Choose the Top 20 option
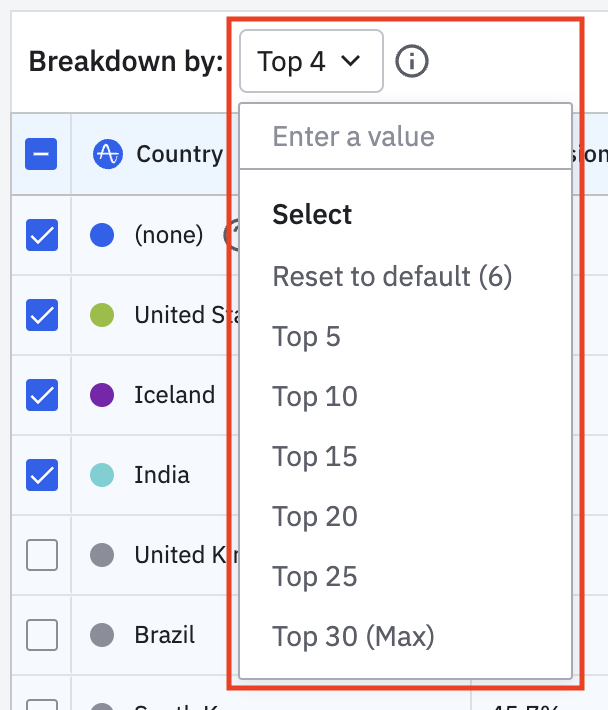This screenshot has height=710, width=608. (x=314, y=517)
